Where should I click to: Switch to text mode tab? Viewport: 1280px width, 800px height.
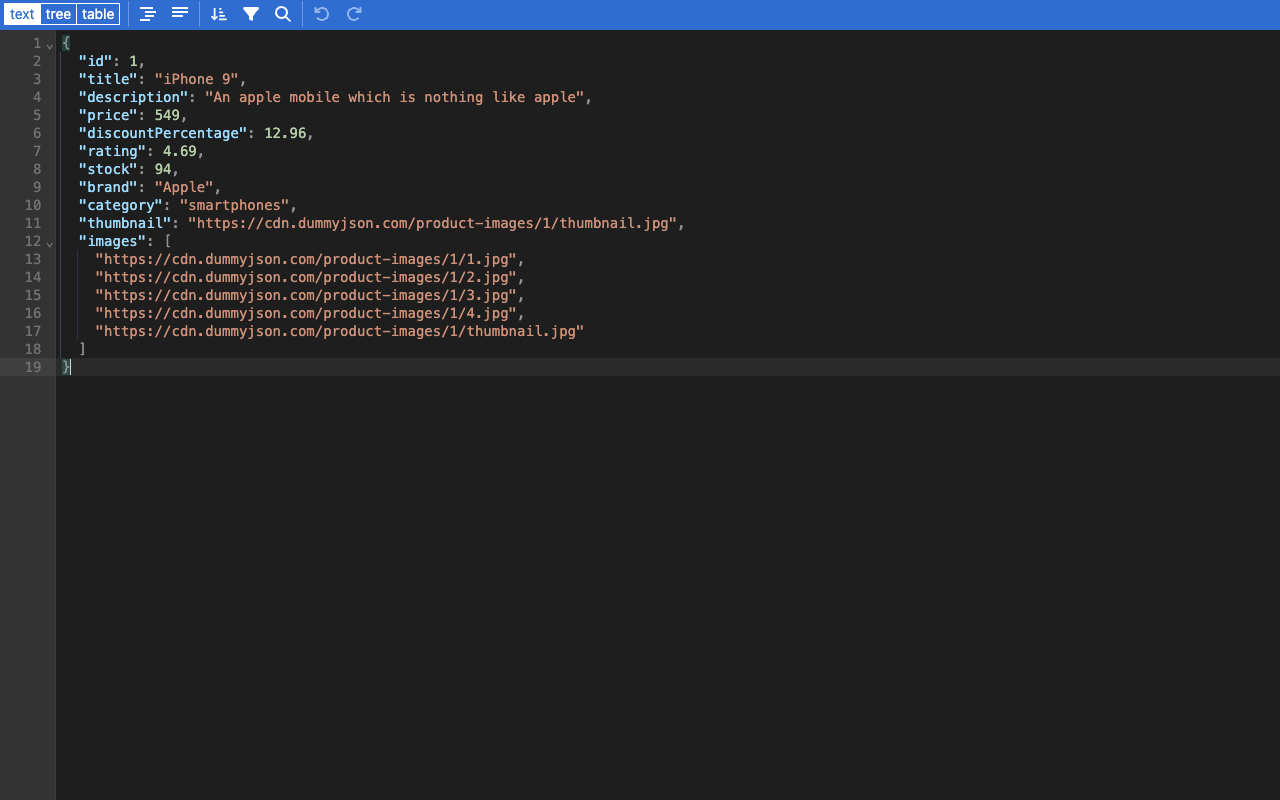point(22,14)
